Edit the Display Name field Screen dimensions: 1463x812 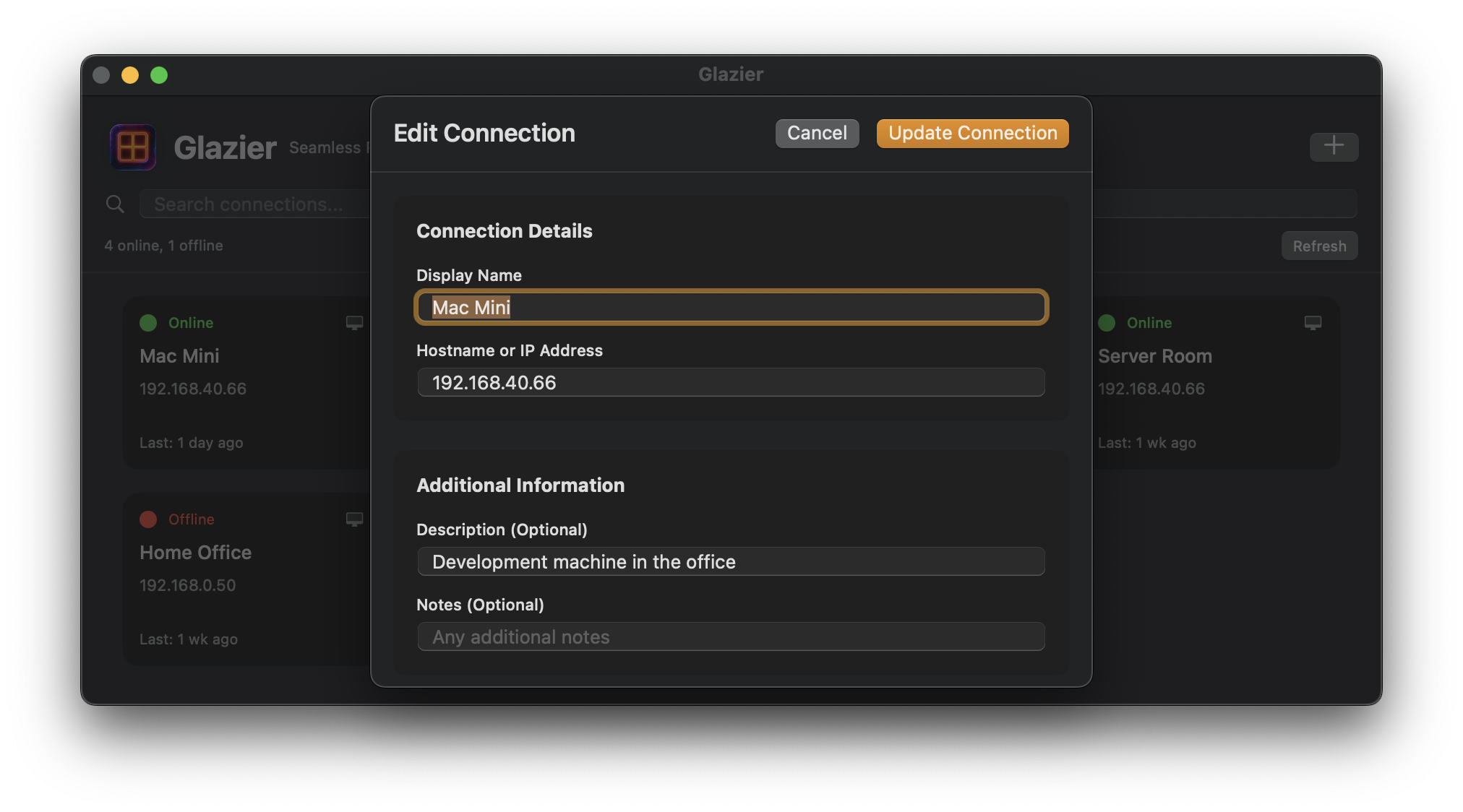tap(731, 307)
